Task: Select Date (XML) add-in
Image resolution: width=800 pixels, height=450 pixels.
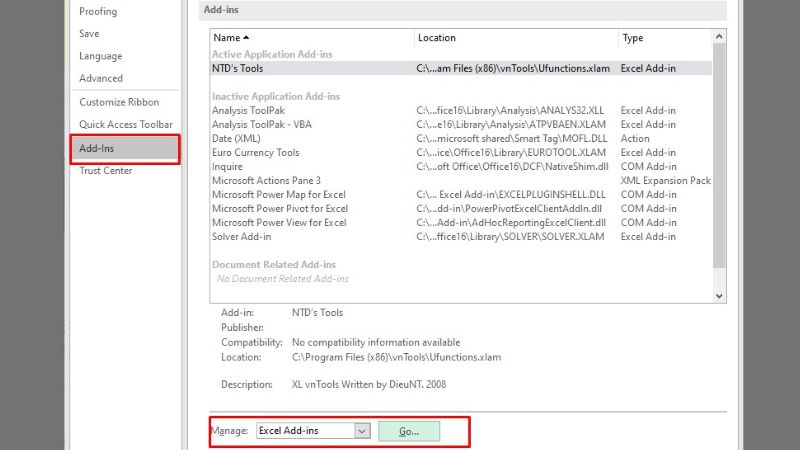Action: point(236,139)
